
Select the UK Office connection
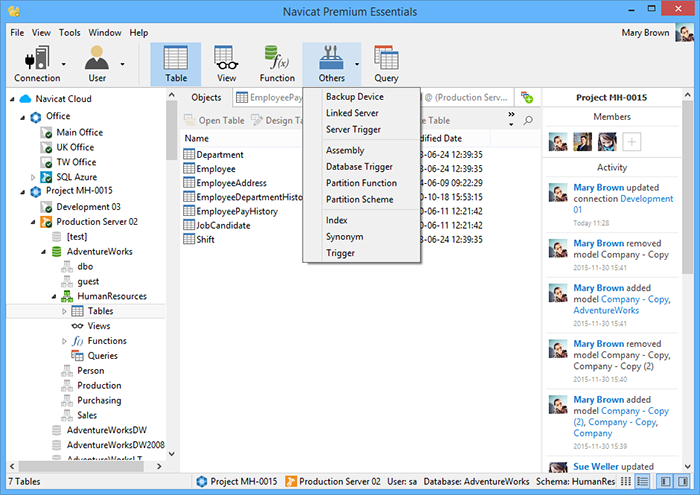click(x=75, y=147)
